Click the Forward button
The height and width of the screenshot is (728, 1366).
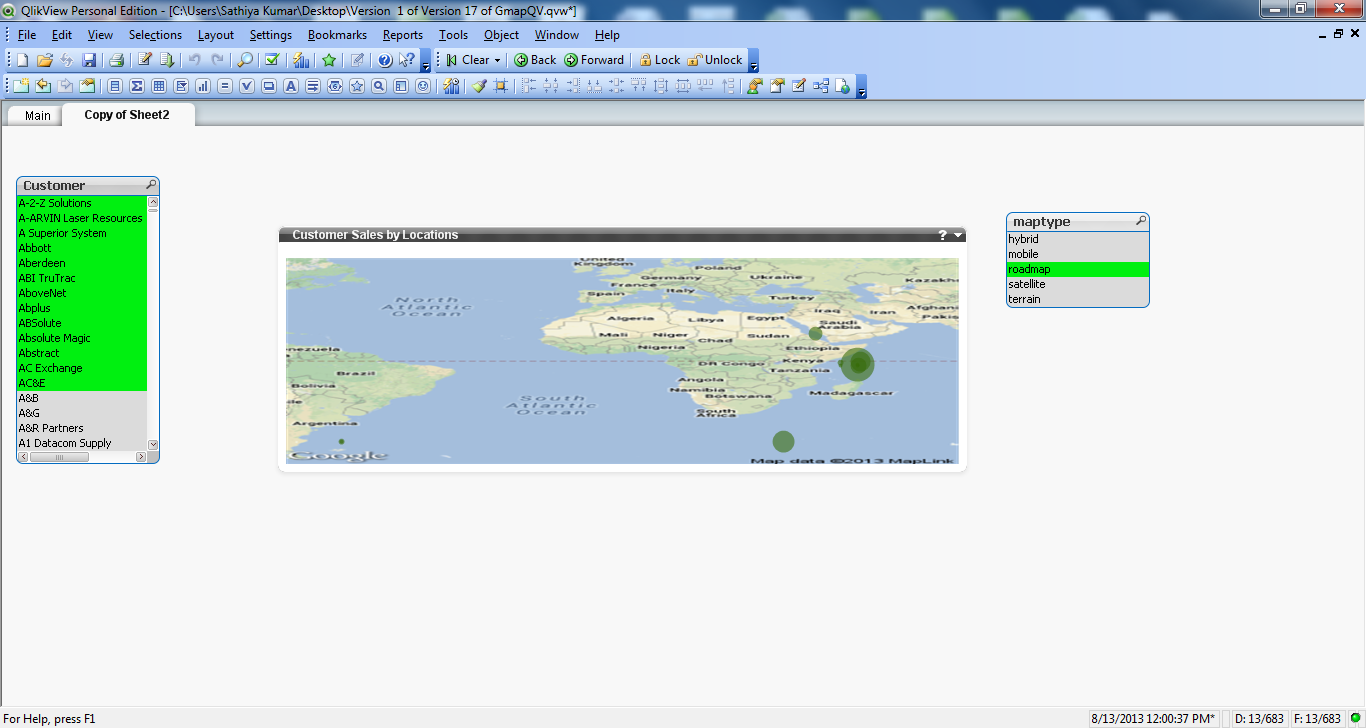[x=594, y=60]
